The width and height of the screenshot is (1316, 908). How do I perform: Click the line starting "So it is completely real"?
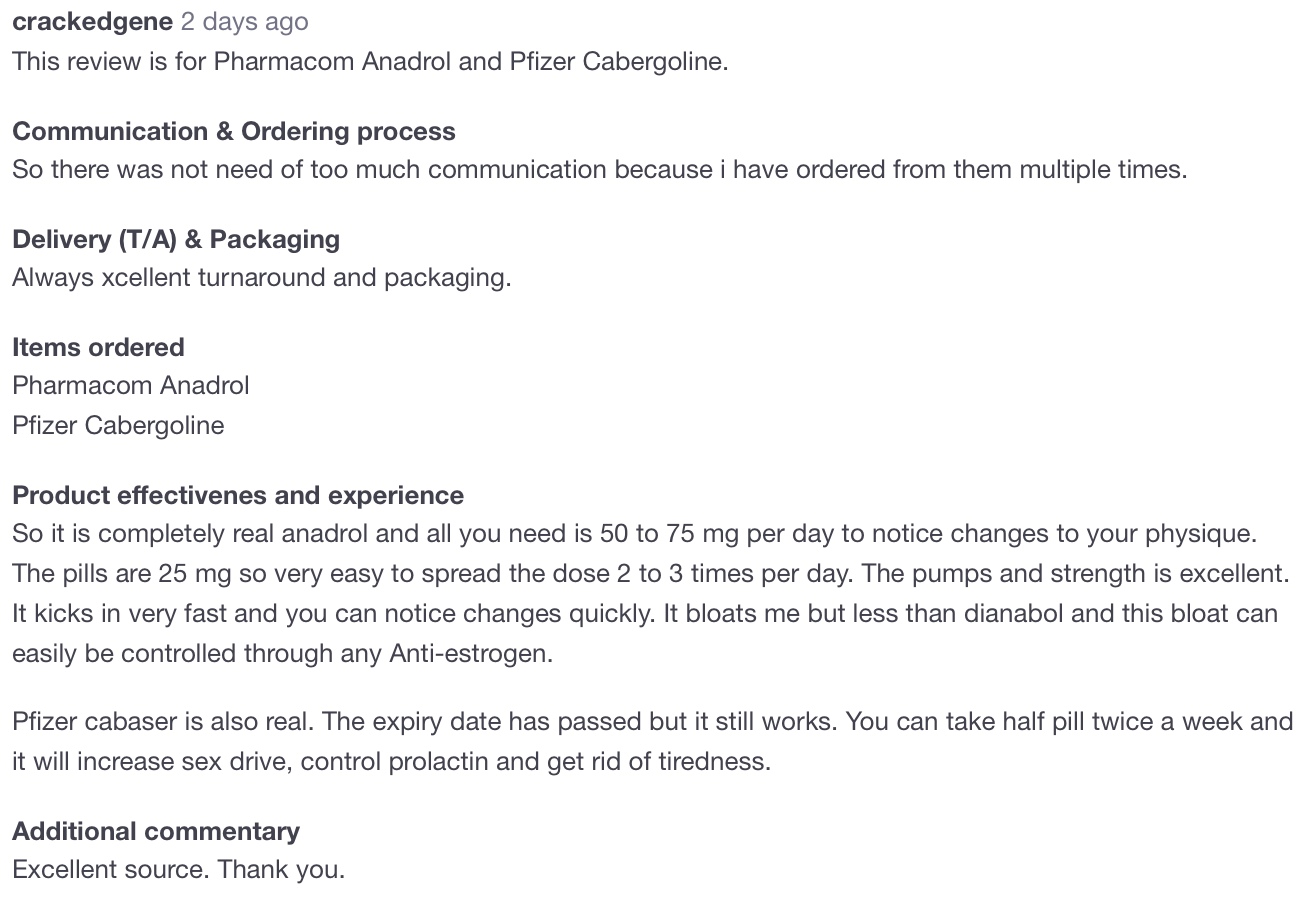pos(634,533)
